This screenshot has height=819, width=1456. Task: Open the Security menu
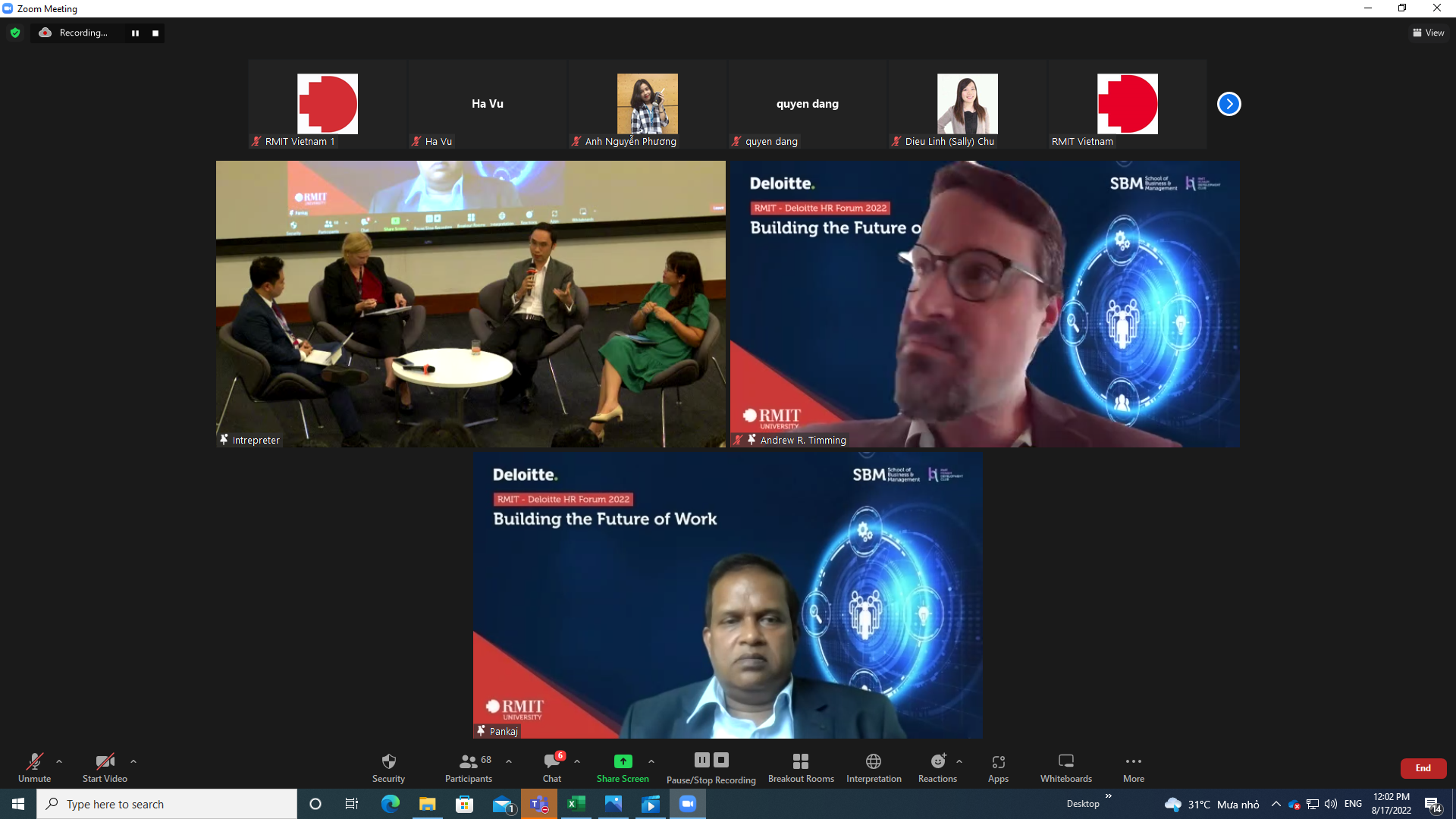[388, 767]
